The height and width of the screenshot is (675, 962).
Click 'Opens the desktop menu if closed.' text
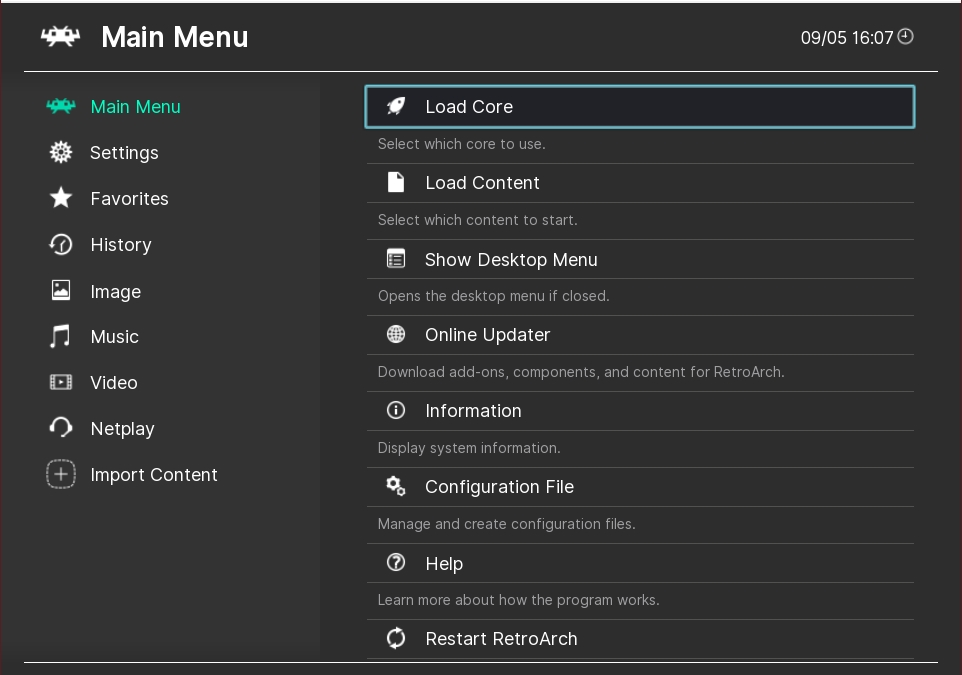click(493, 296)
